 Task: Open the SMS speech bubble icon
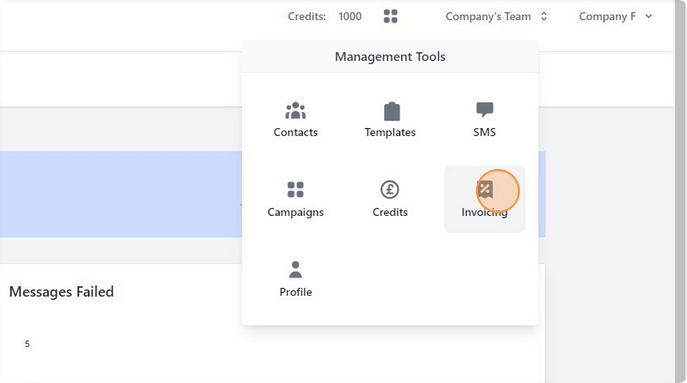tap(485, 110)
